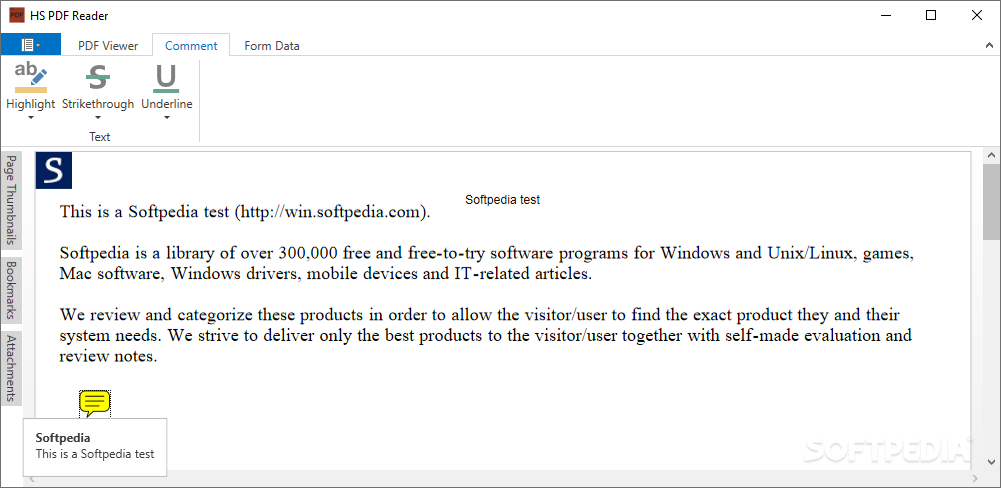Select the Strikethrough tool icon
Image resolution: width=1001 pixels, height=488 pixels.
point(98,77)
